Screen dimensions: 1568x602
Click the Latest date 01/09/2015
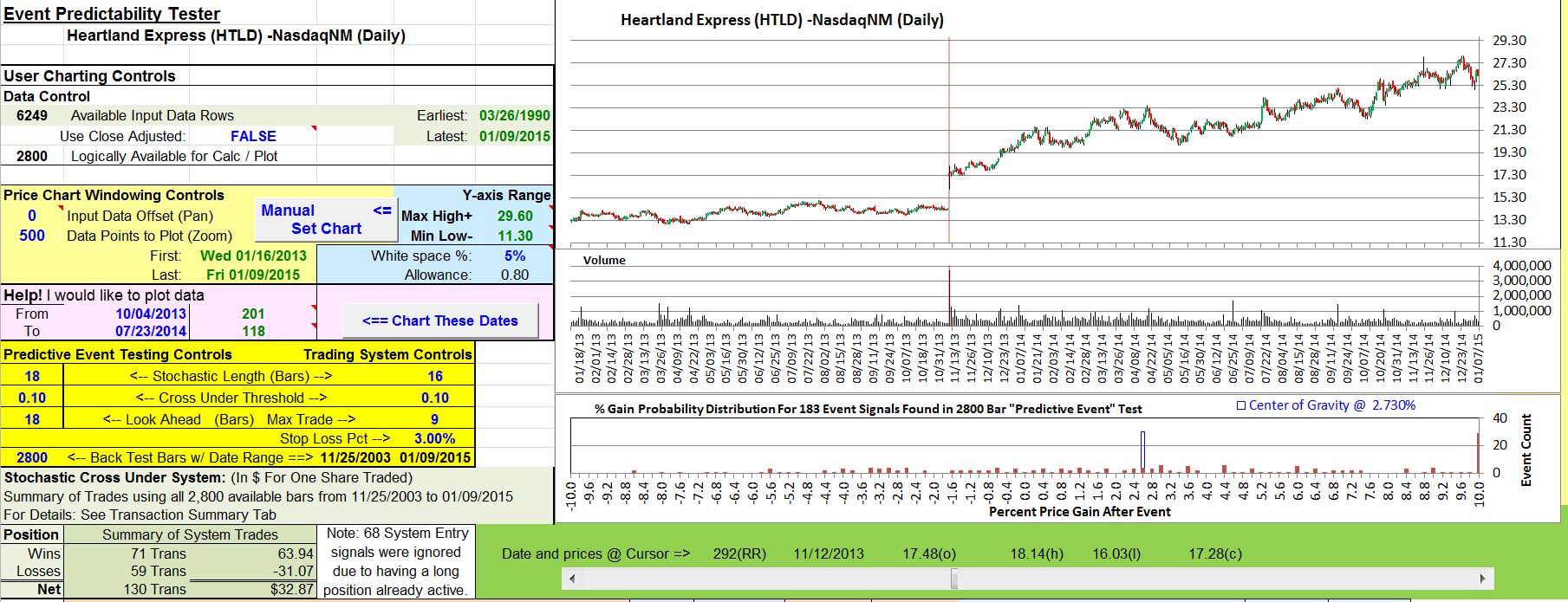(515, 136)
